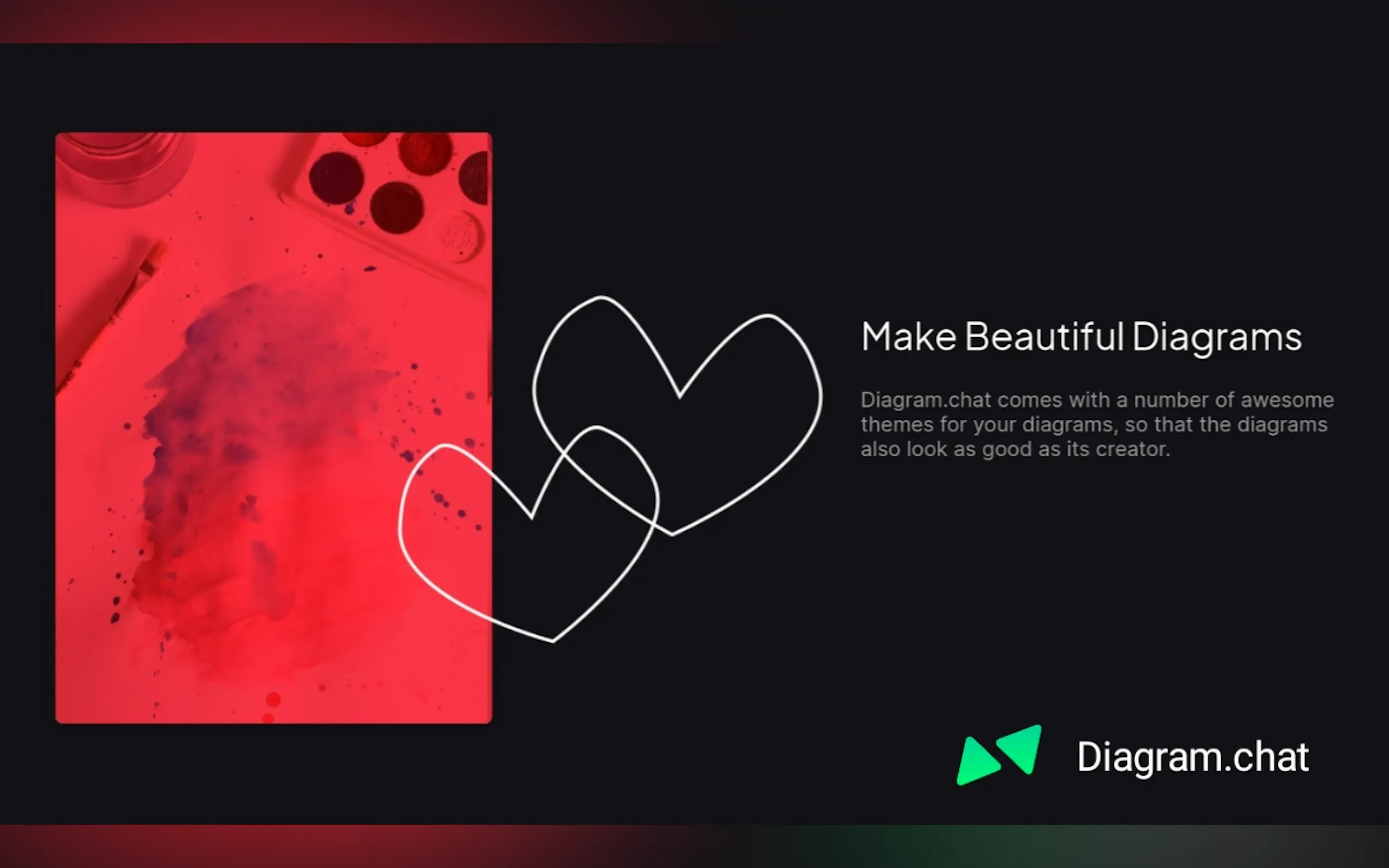Click the Diagram.chat brand name beside the logo
Viewport: 1389px width, 868px height.
1193,757
